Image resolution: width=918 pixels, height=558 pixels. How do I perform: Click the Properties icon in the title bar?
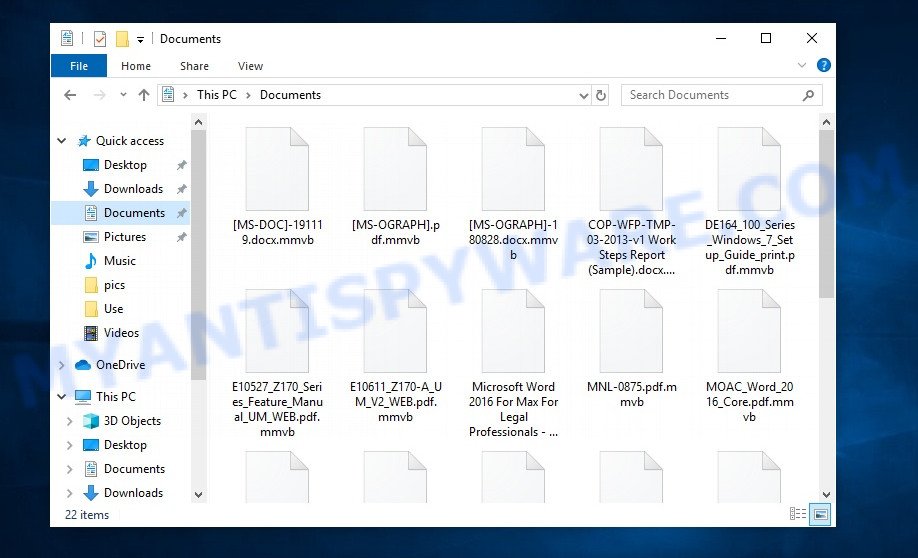[x=100, y=39]
